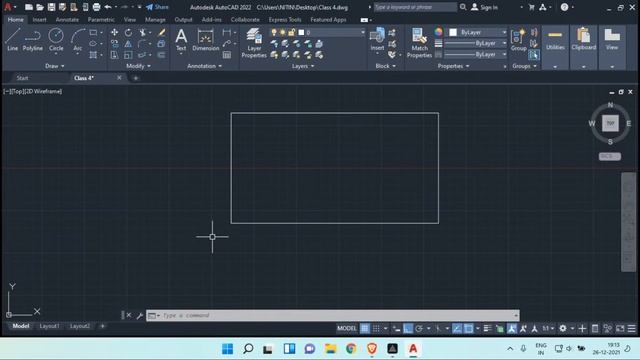
Task: Select the Hatch tool
Action: (93, 55)
